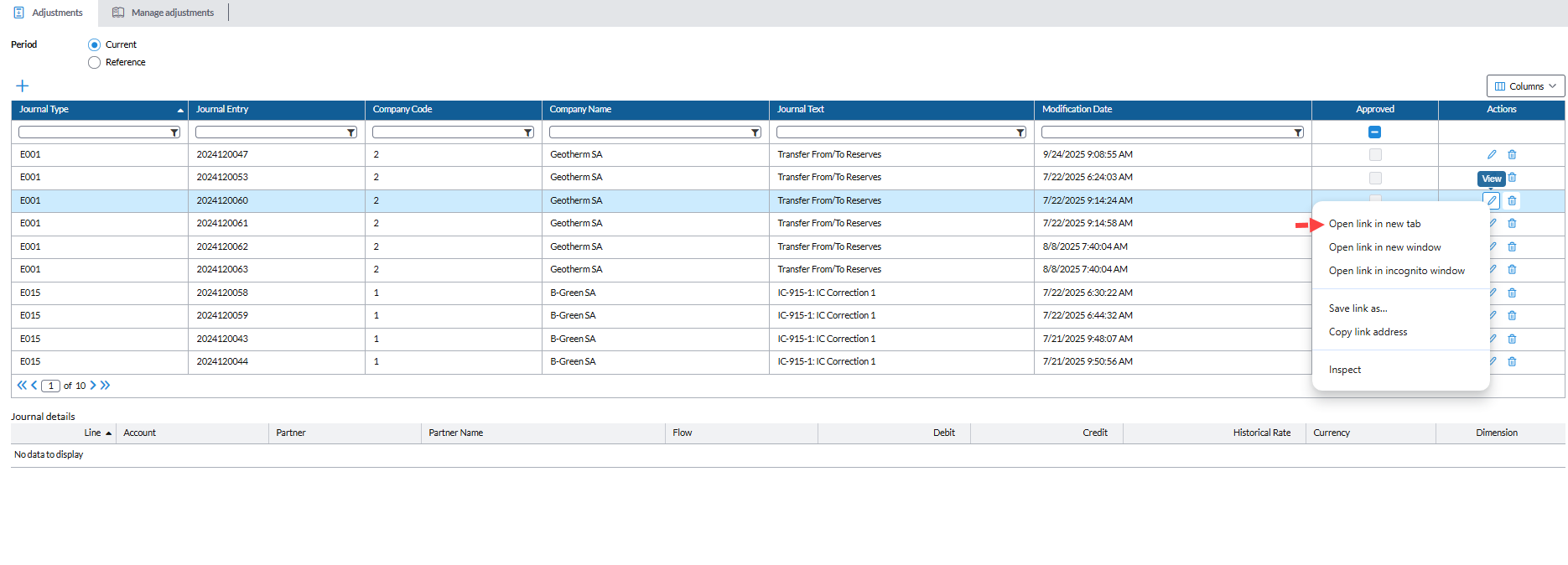This screenshot has height=565, width=1568.
Task: Open the Columns dropdown
Action: [x=1525, y=86]
